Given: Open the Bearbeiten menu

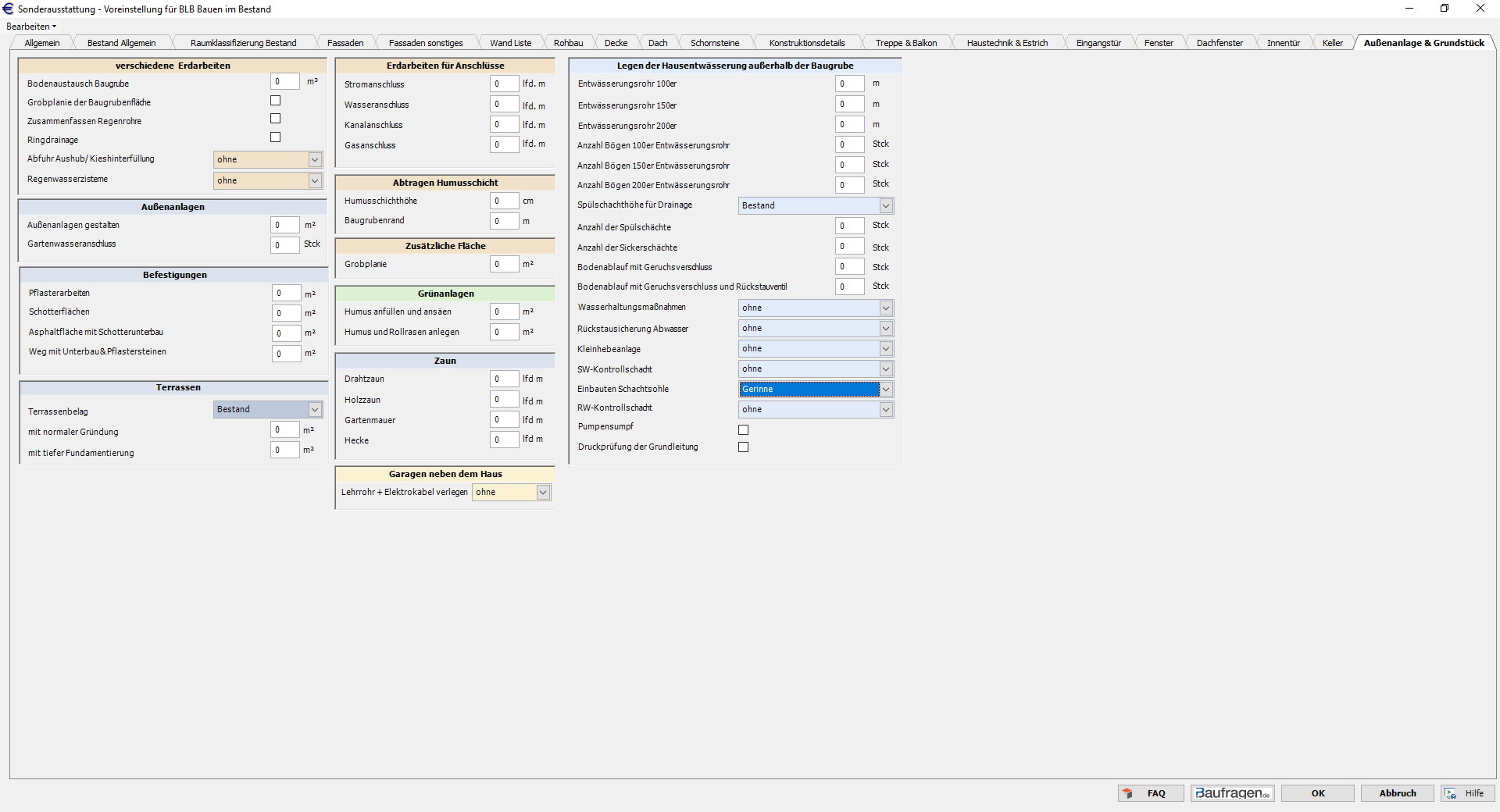Looking at the screenshot, I should (x=31, y=27).
